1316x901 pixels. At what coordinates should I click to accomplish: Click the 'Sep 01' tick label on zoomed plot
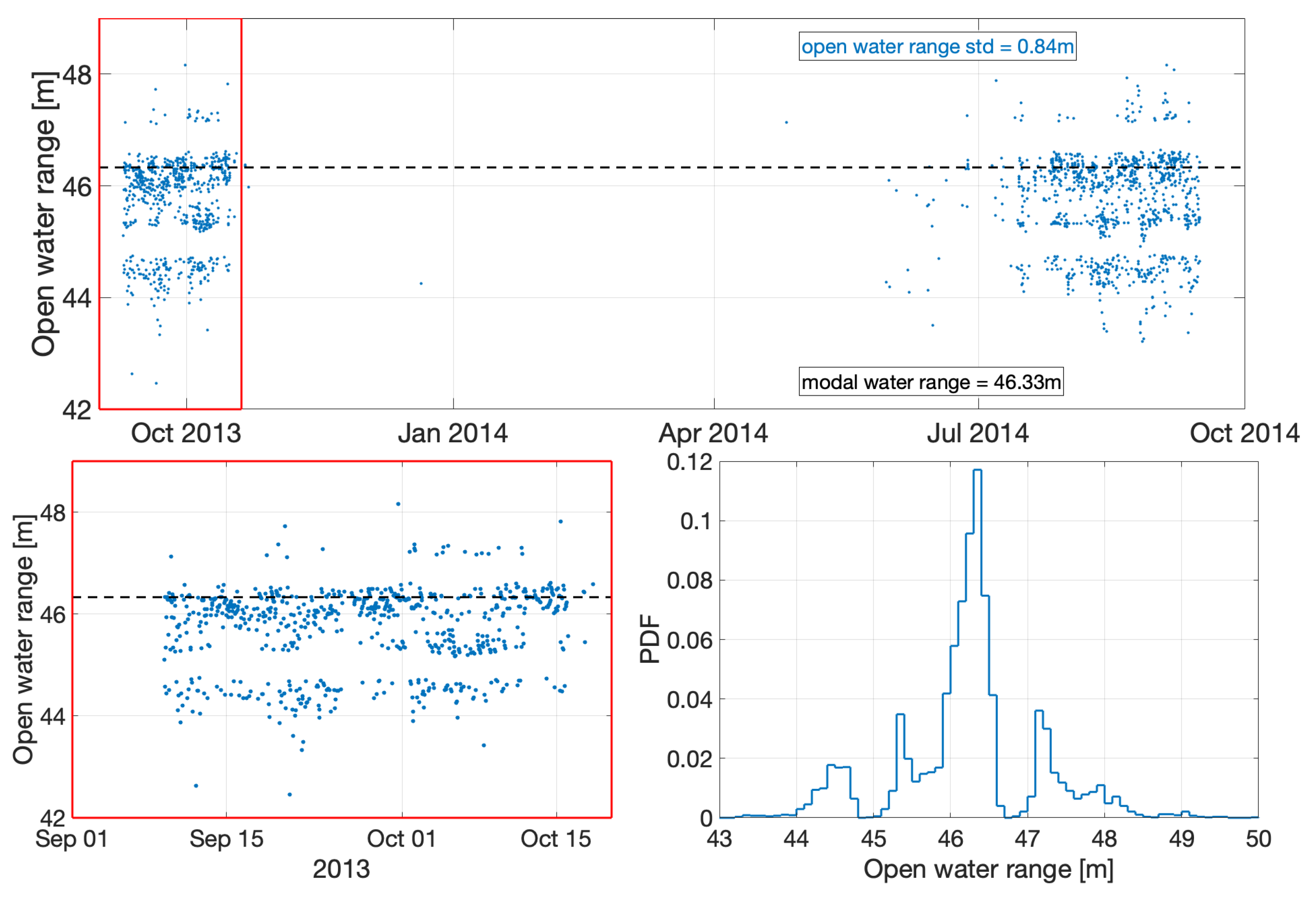[72, 839]
